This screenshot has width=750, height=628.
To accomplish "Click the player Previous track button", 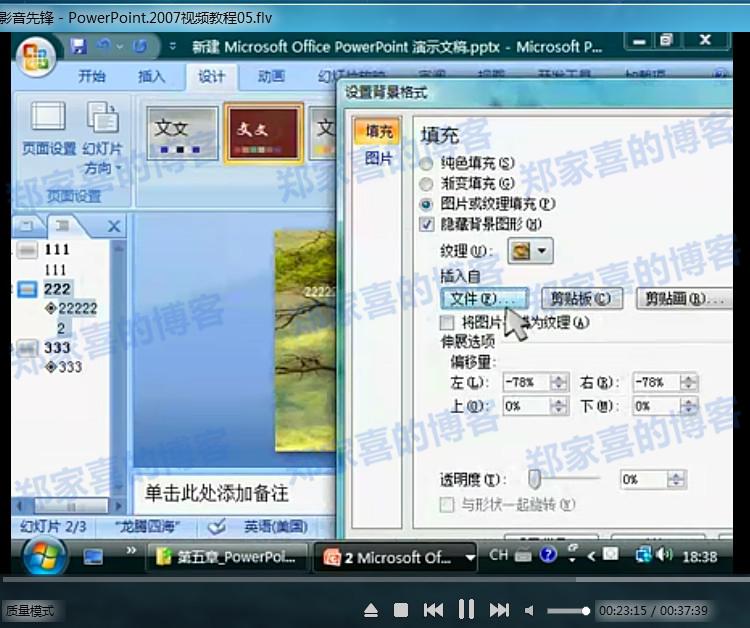I will point(433,610).
